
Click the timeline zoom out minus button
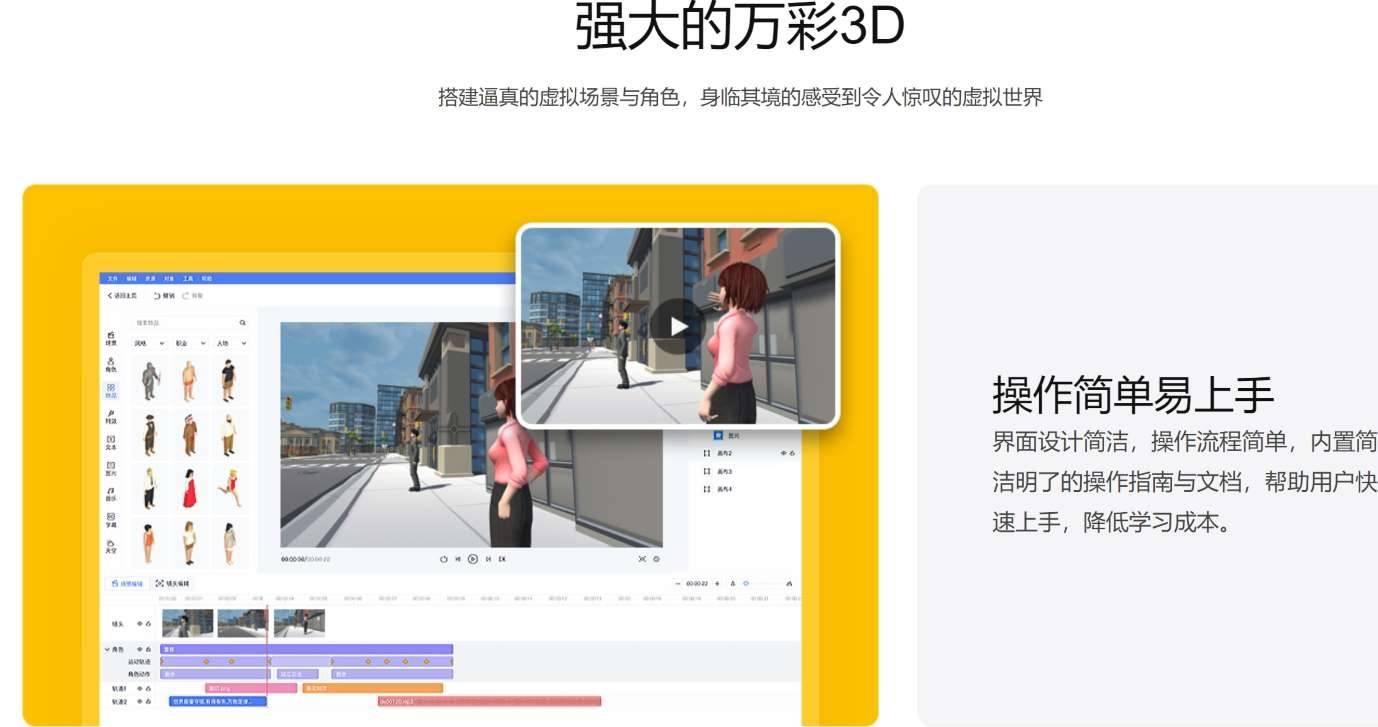click(x=678, y=583)
